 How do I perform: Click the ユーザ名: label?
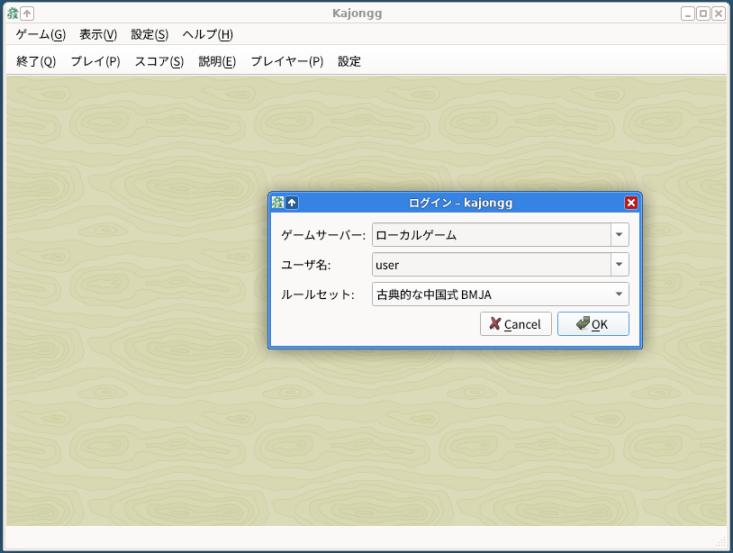pos(306,265)
